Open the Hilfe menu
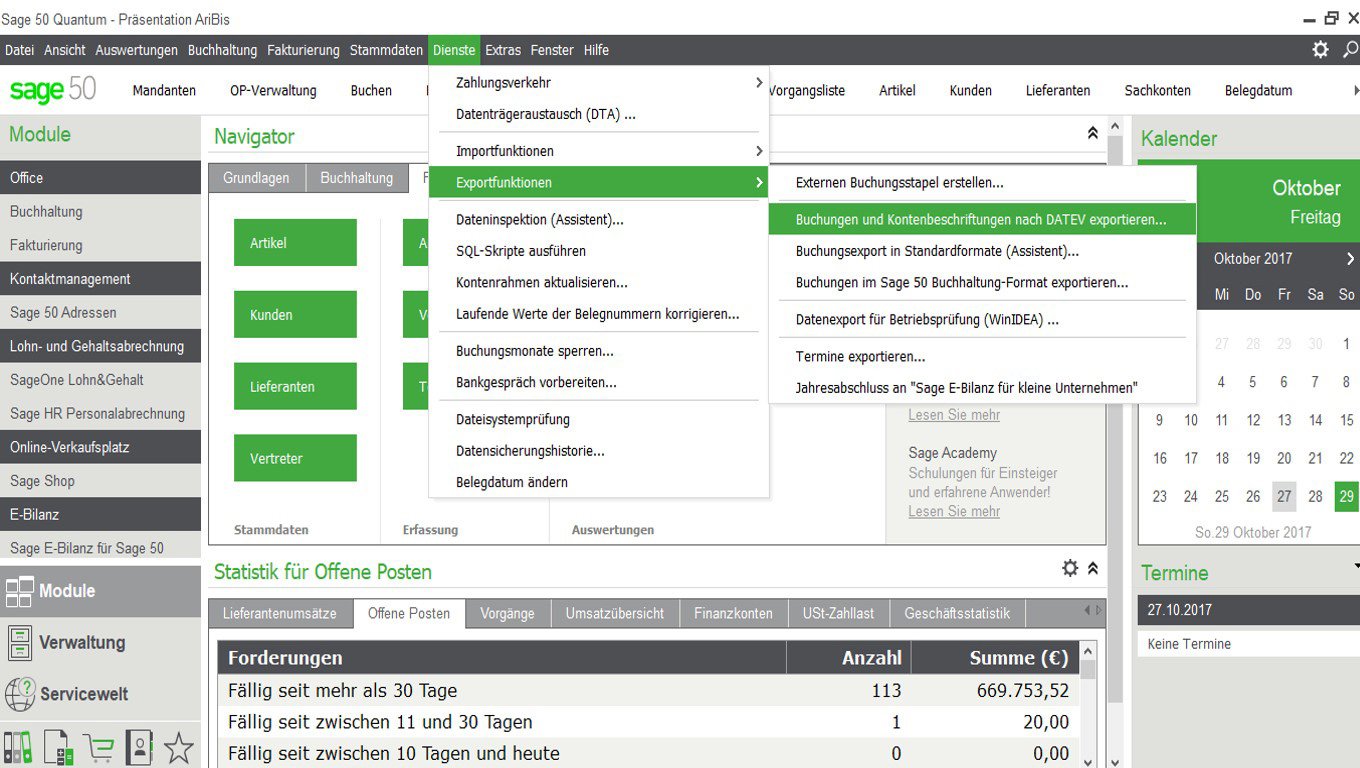Viewport: 1360px width, 768px height. coord(596,50)
